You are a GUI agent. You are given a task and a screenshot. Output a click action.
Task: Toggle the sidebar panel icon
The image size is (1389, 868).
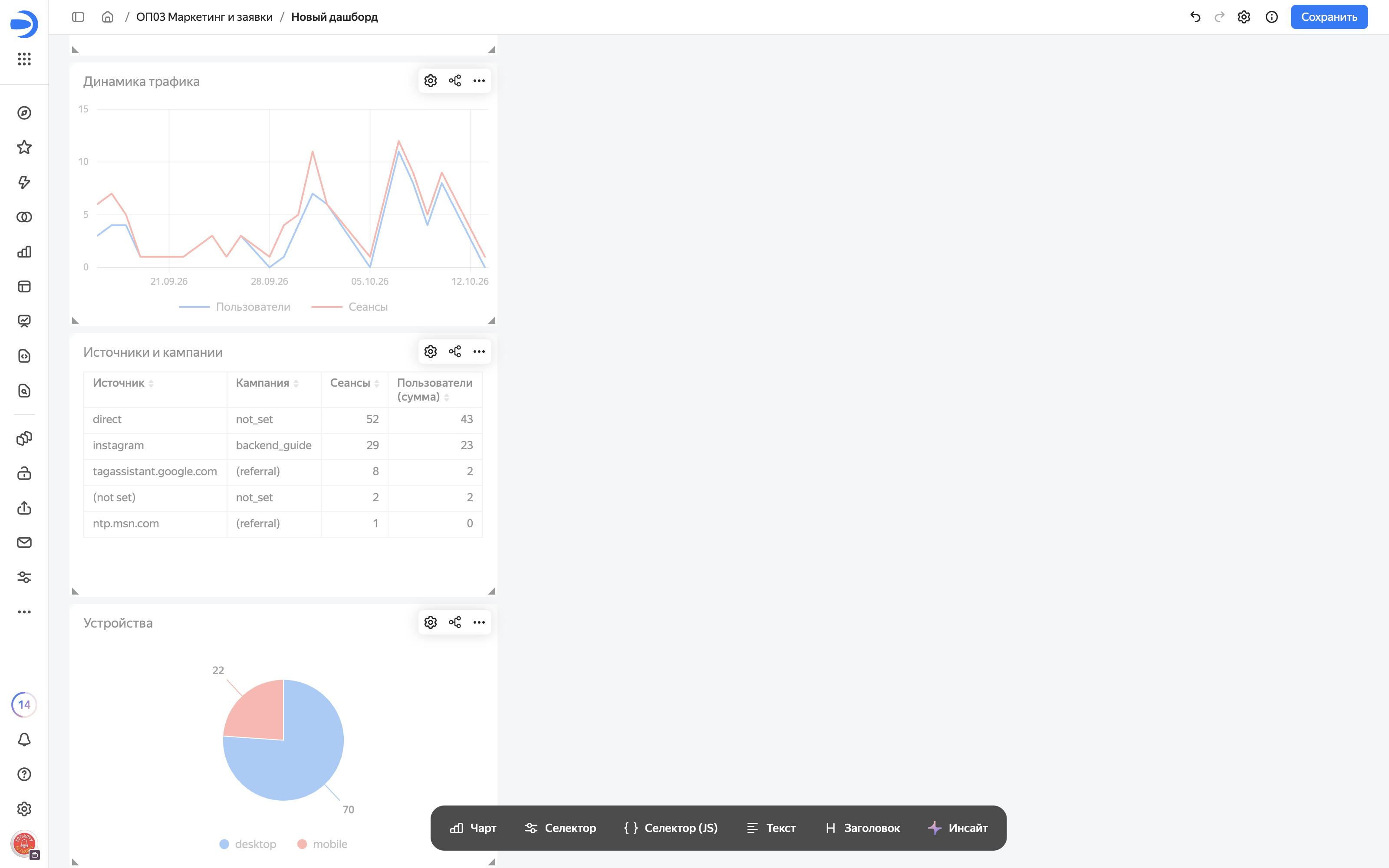[x=78, y=17]
